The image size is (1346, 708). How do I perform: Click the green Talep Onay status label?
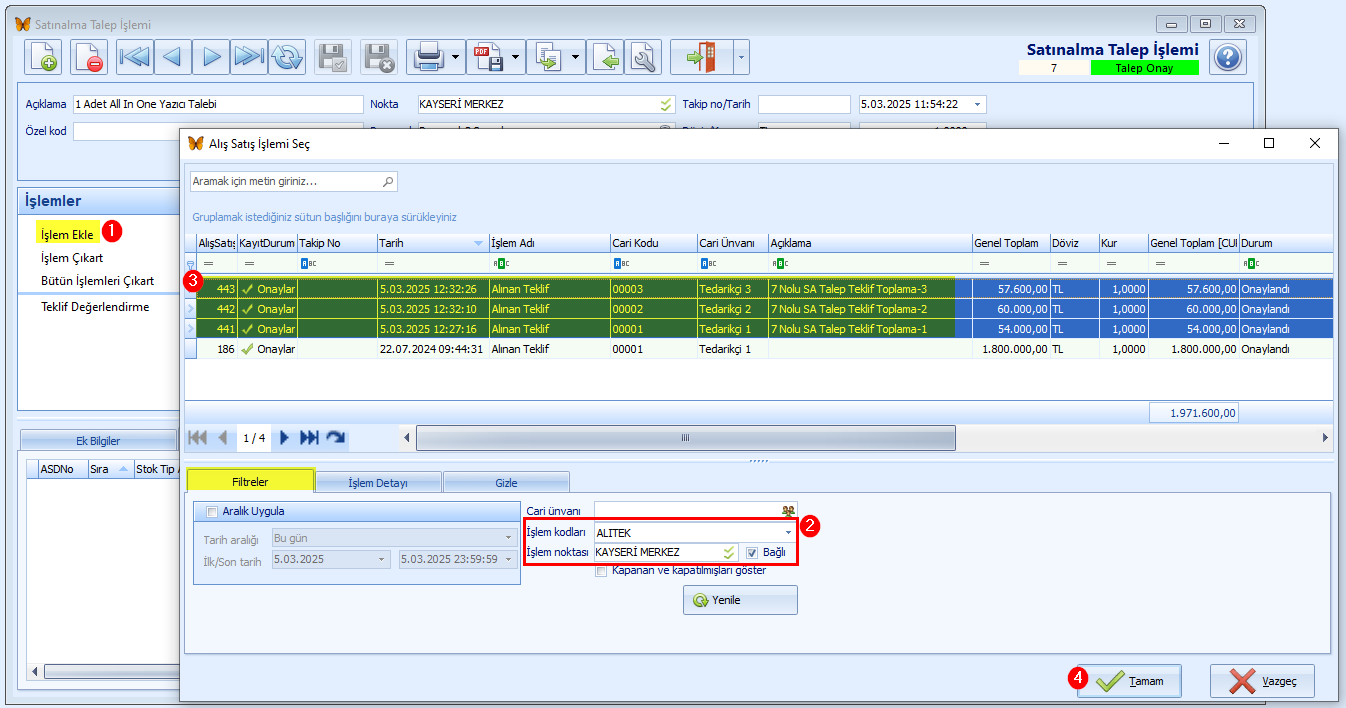pos(1145,68)
